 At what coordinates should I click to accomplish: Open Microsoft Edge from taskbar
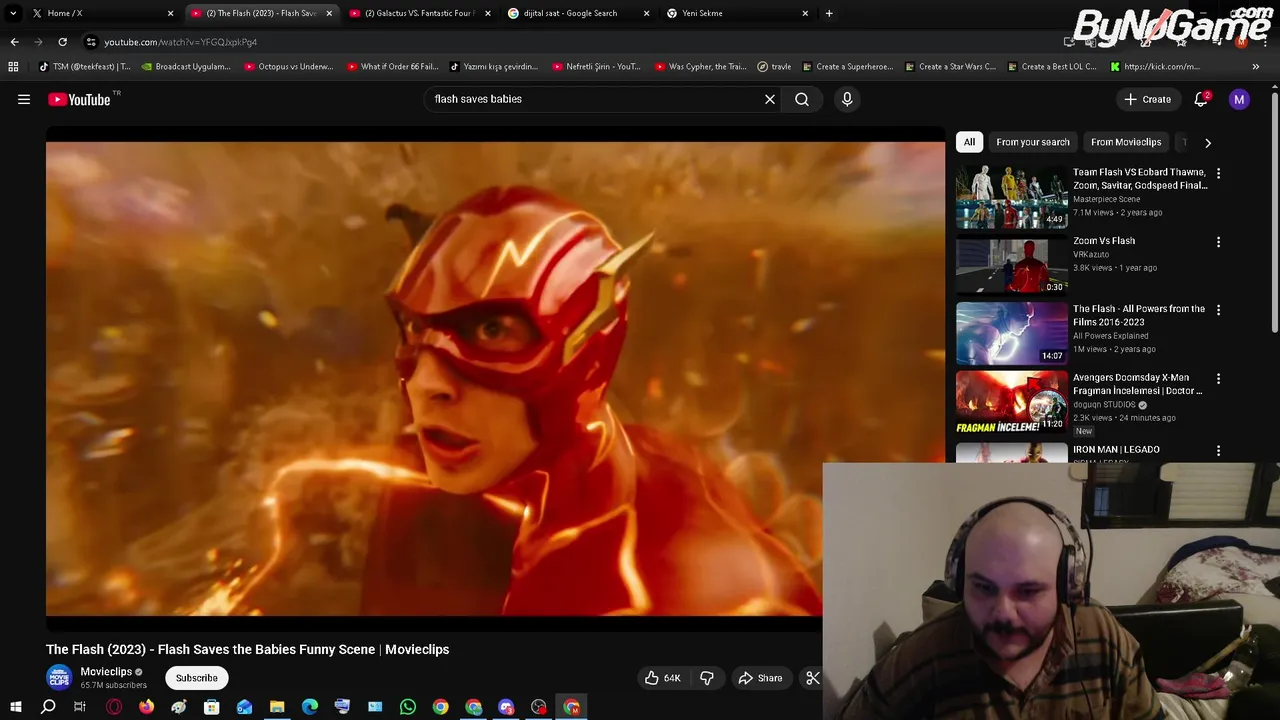point(310,707)
